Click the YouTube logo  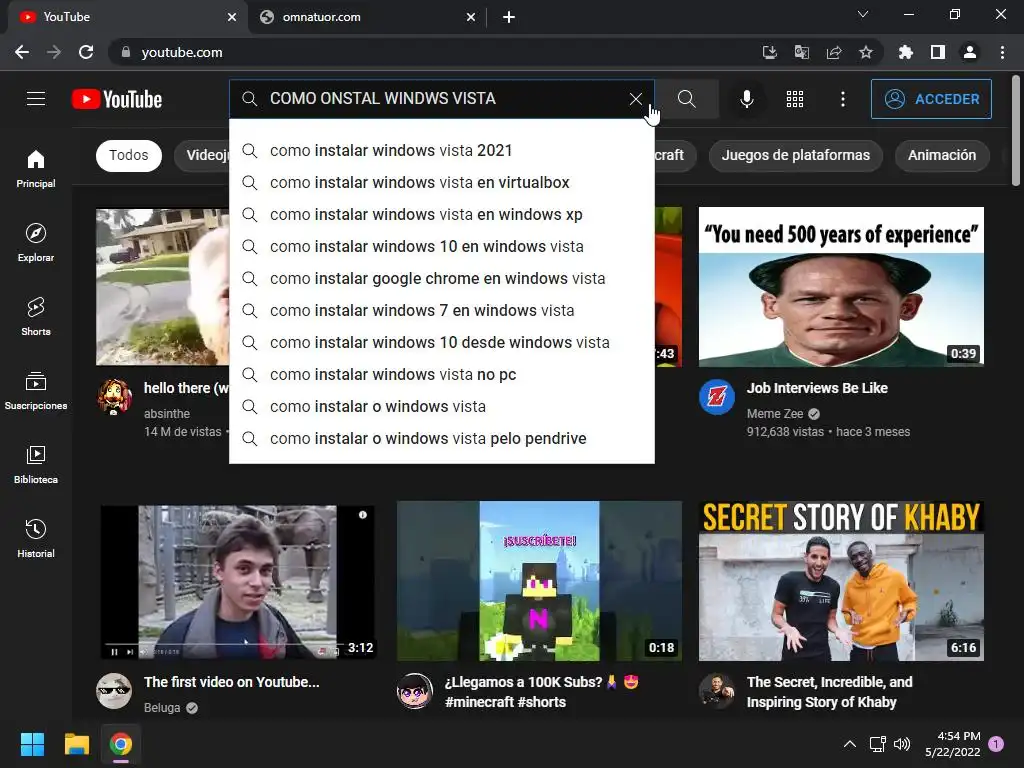pos(117,99)
